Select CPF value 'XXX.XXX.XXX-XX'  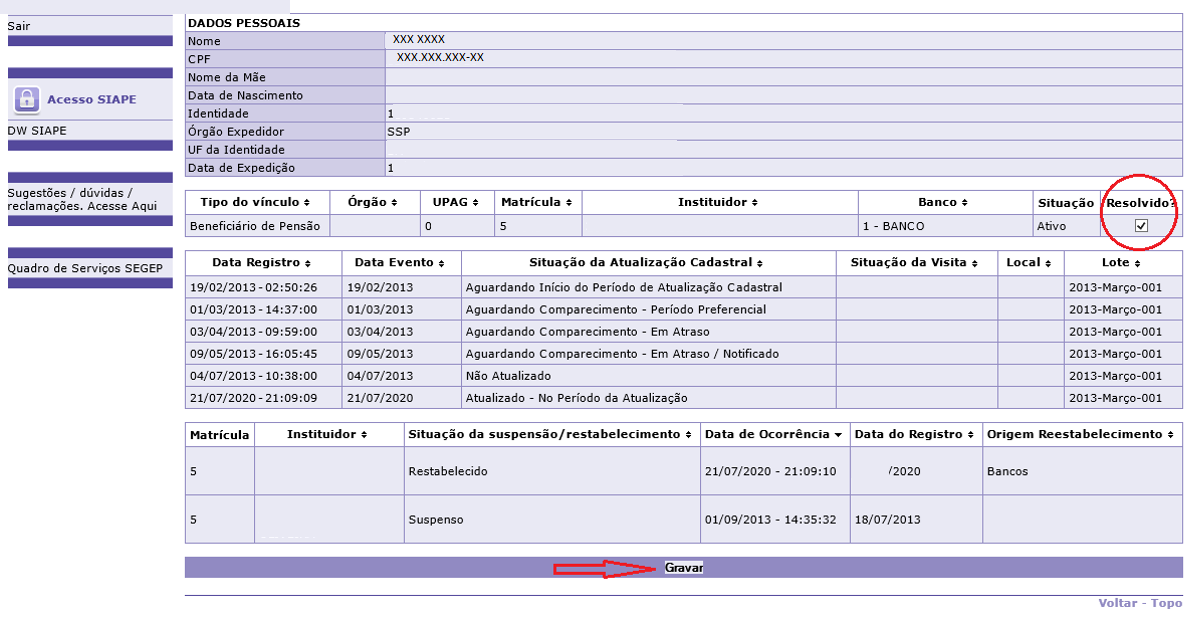pyautogui.click(x=440, y=57)
